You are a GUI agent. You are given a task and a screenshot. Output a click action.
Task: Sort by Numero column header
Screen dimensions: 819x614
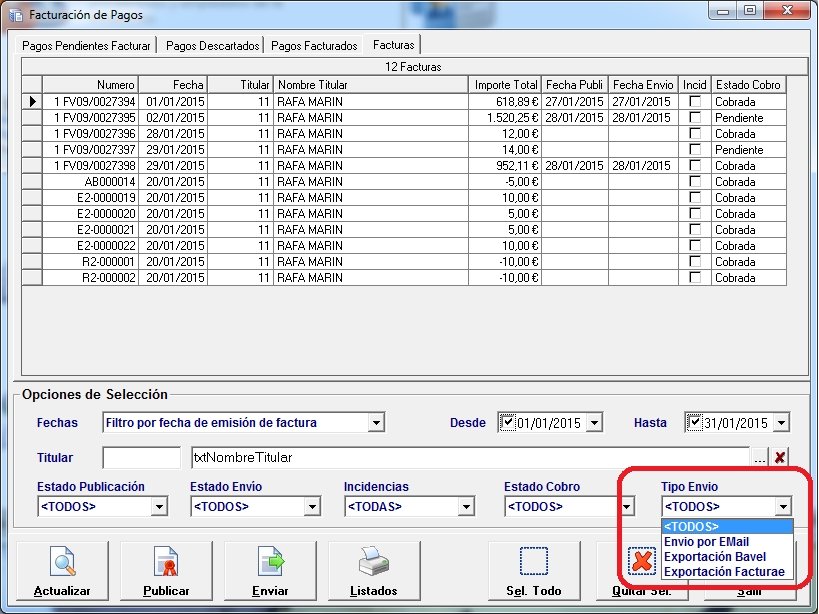(x=90, y=85)
